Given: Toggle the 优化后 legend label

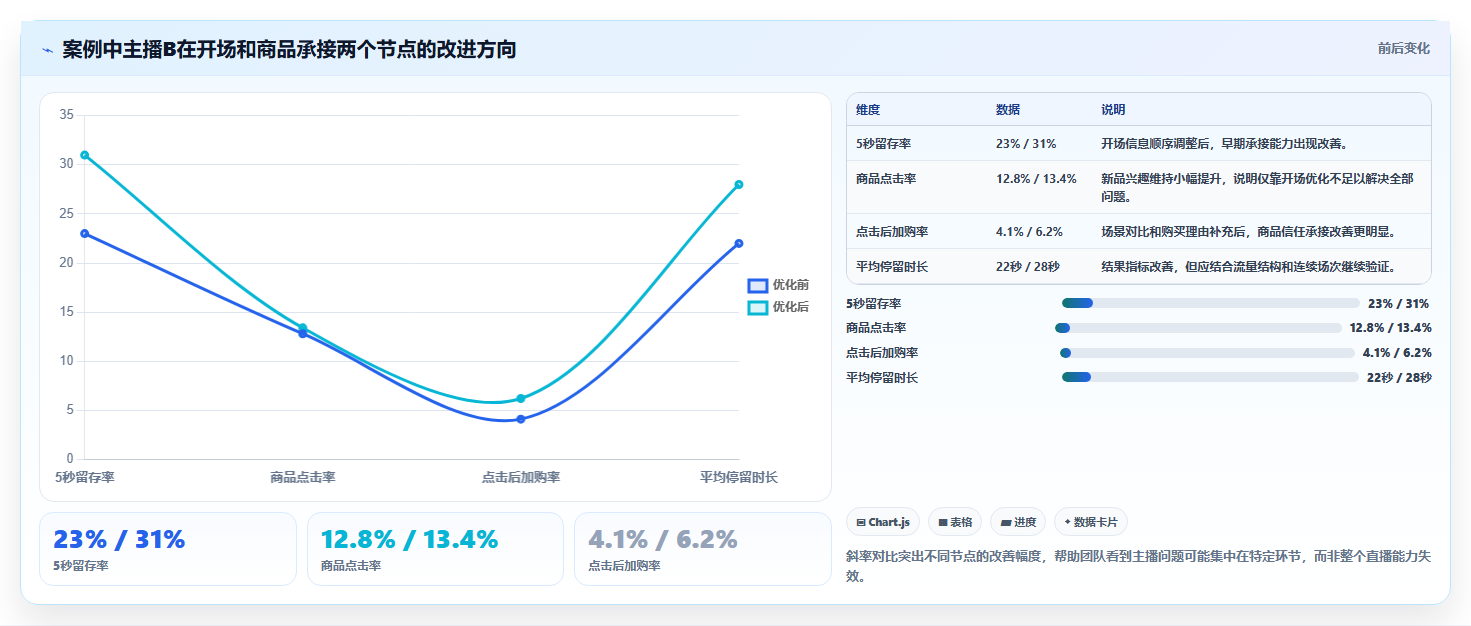Looking at the screenshot, I should point(791,307).
